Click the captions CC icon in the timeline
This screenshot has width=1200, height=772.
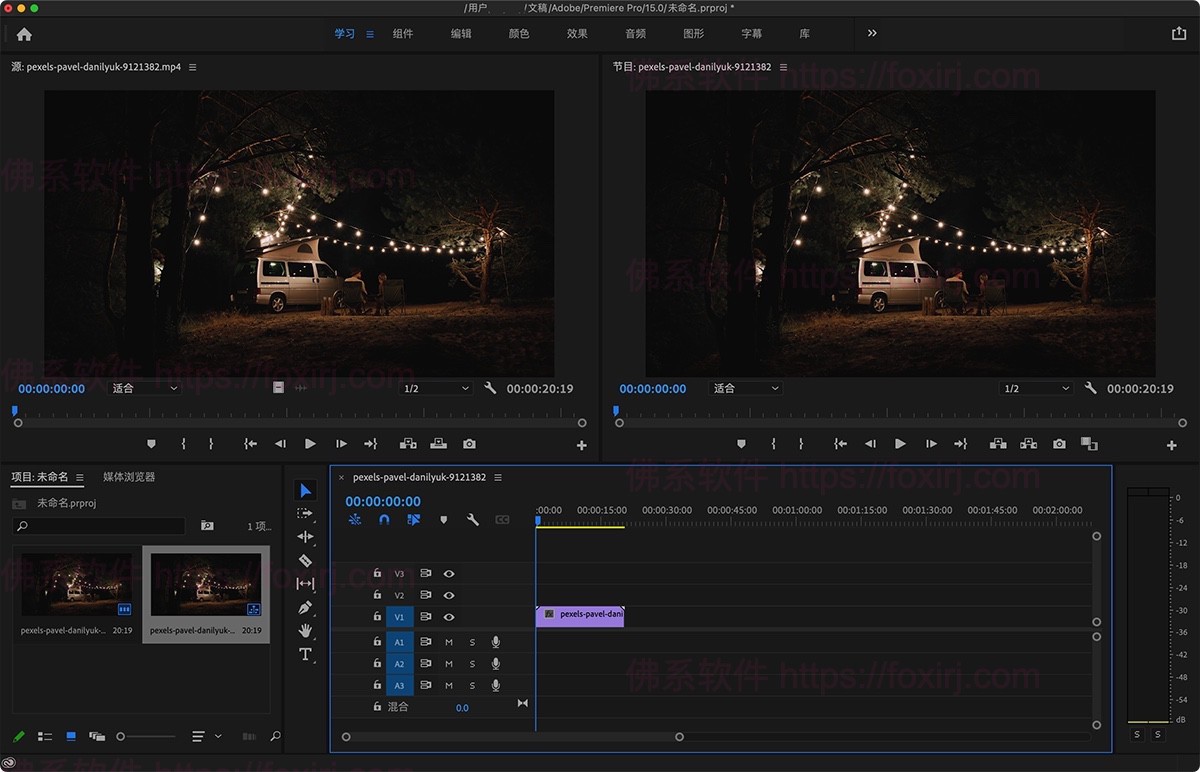click(503, 519)
